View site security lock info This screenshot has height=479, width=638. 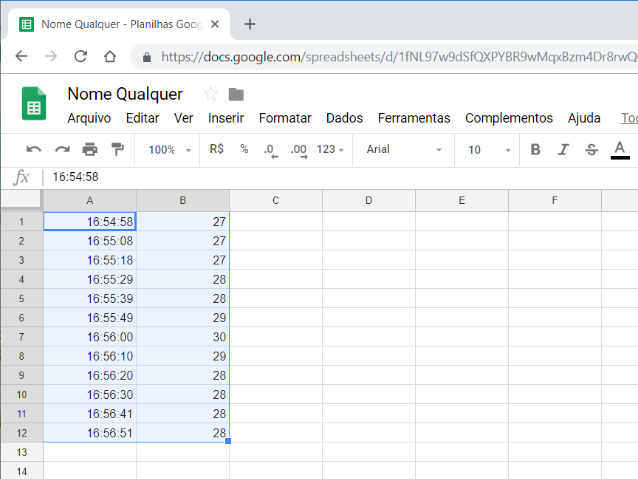(x=147, y=57)
